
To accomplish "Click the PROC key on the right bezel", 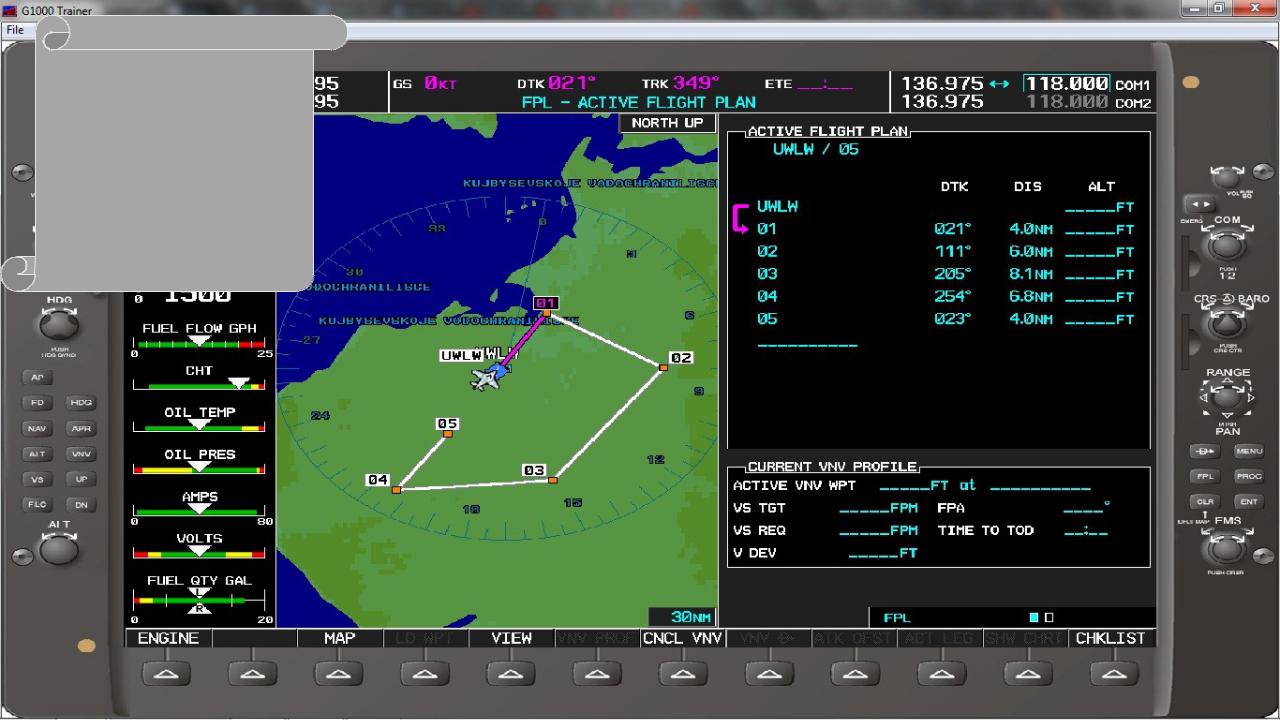I will [1248, 477].
